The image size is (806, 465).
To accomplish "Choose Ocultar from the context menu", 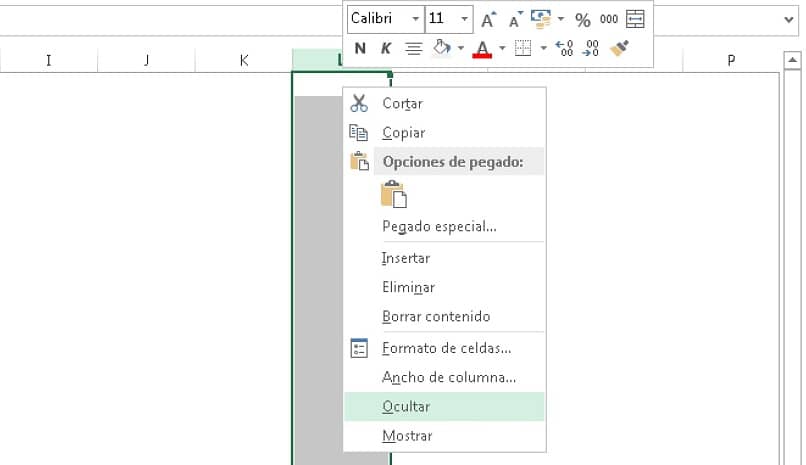I will pos(406,406).
